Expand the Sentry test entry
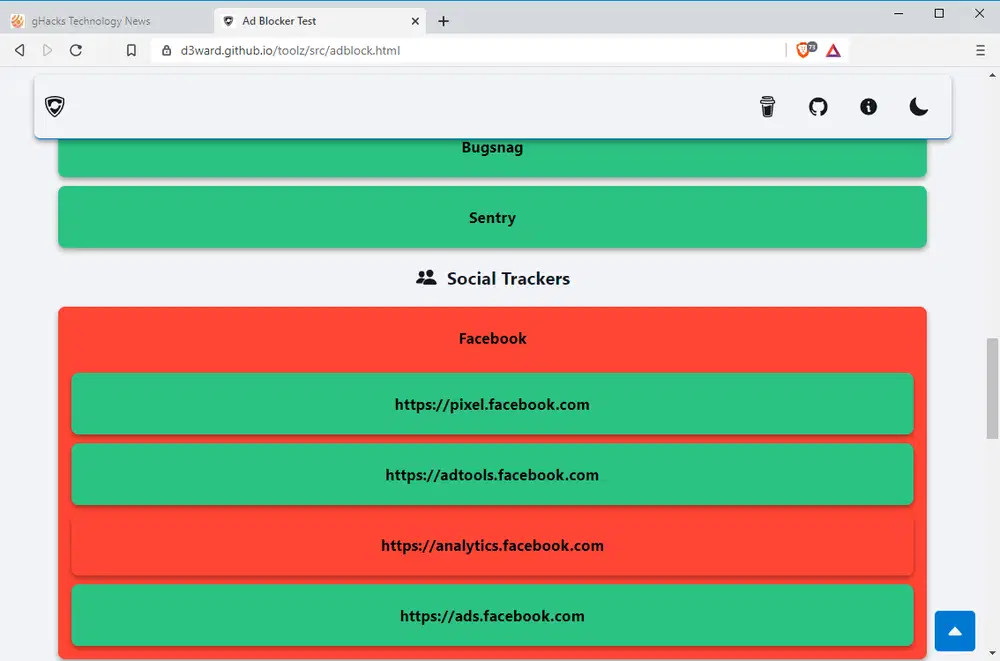Screen dimensions: 1000x661 [492, 217]
